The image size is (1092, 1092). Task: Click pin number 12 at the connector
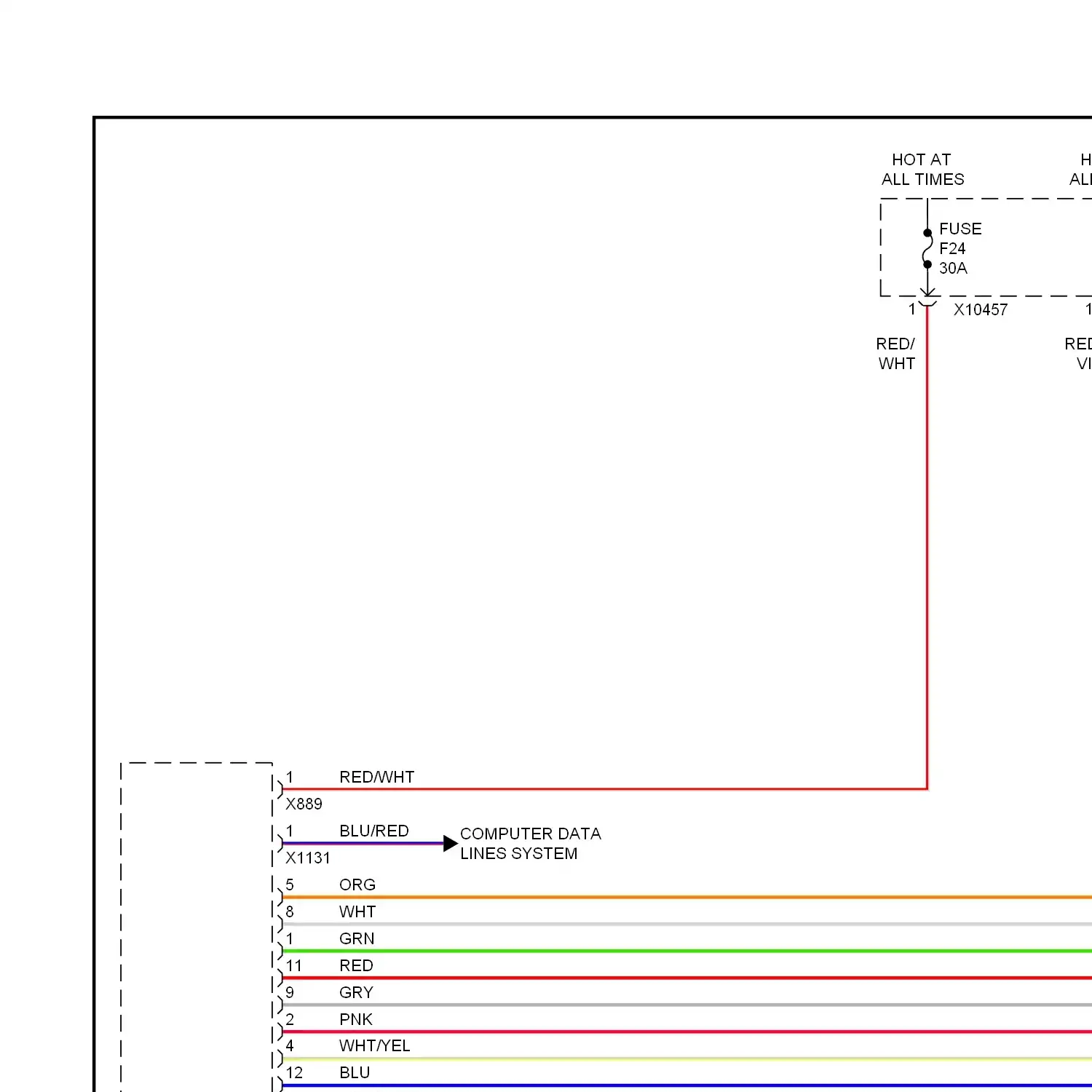pyautogui.click(x=293, y=1072)
